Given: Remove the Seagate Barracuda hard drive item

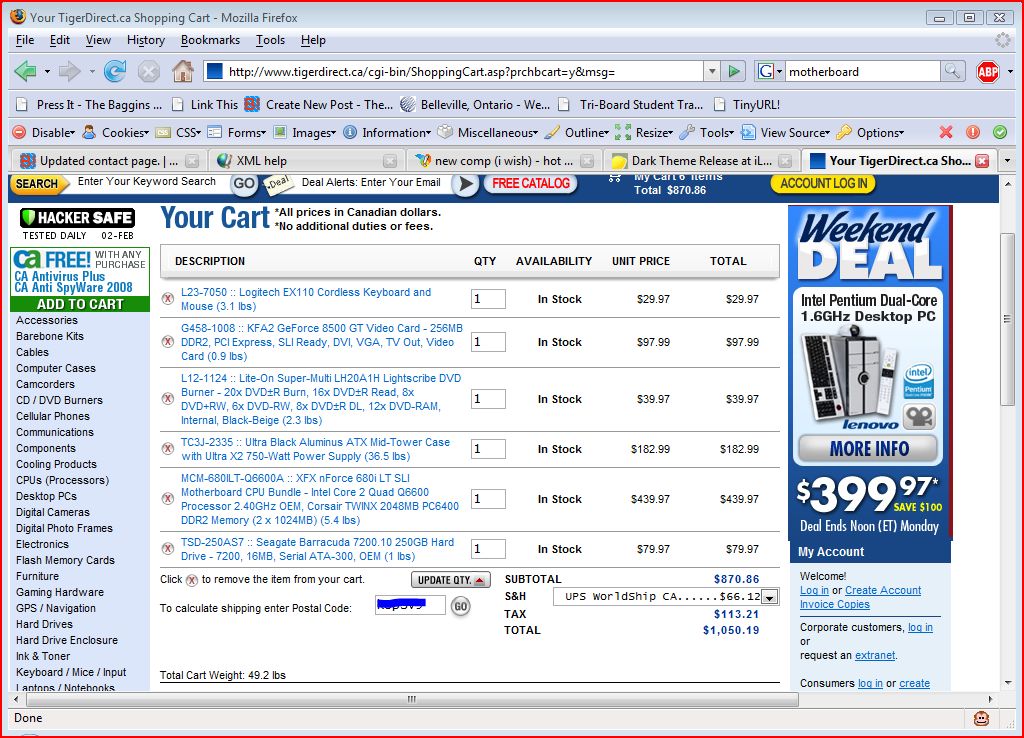Looking at the screenshot, I should click(x=168, y=549).
